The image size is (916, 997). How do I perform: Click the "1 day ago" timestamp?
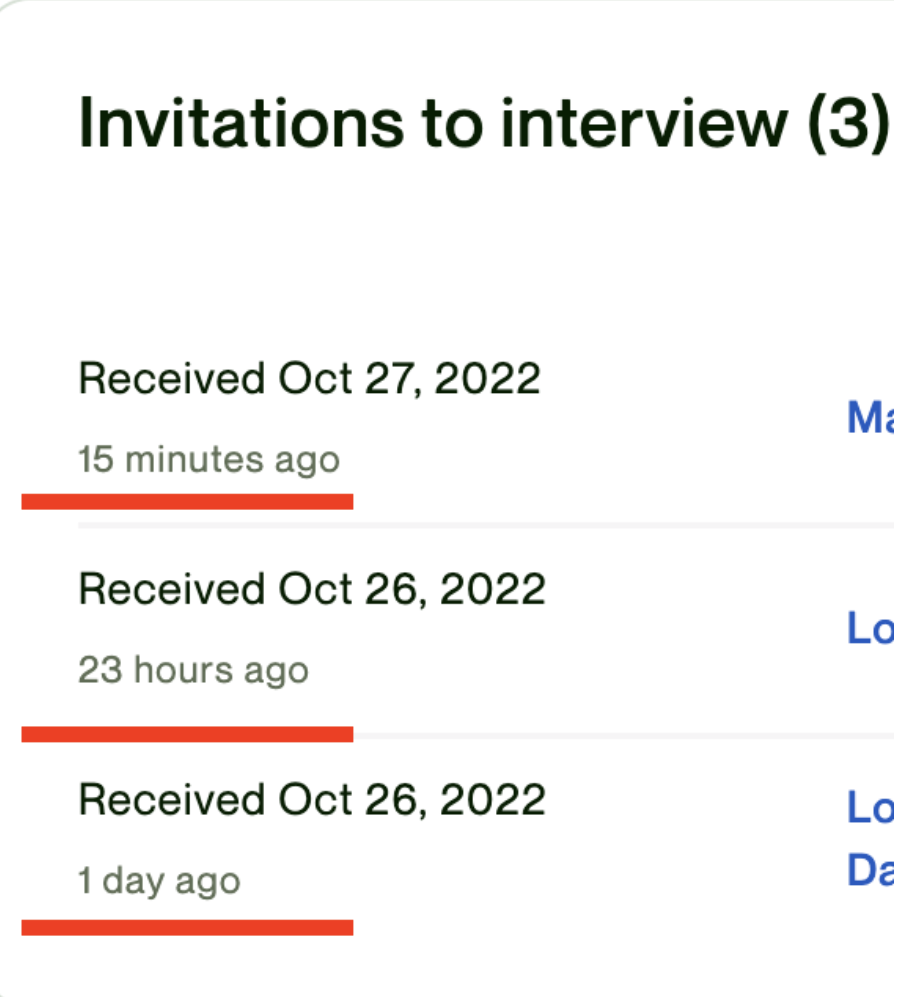[159, 881]
